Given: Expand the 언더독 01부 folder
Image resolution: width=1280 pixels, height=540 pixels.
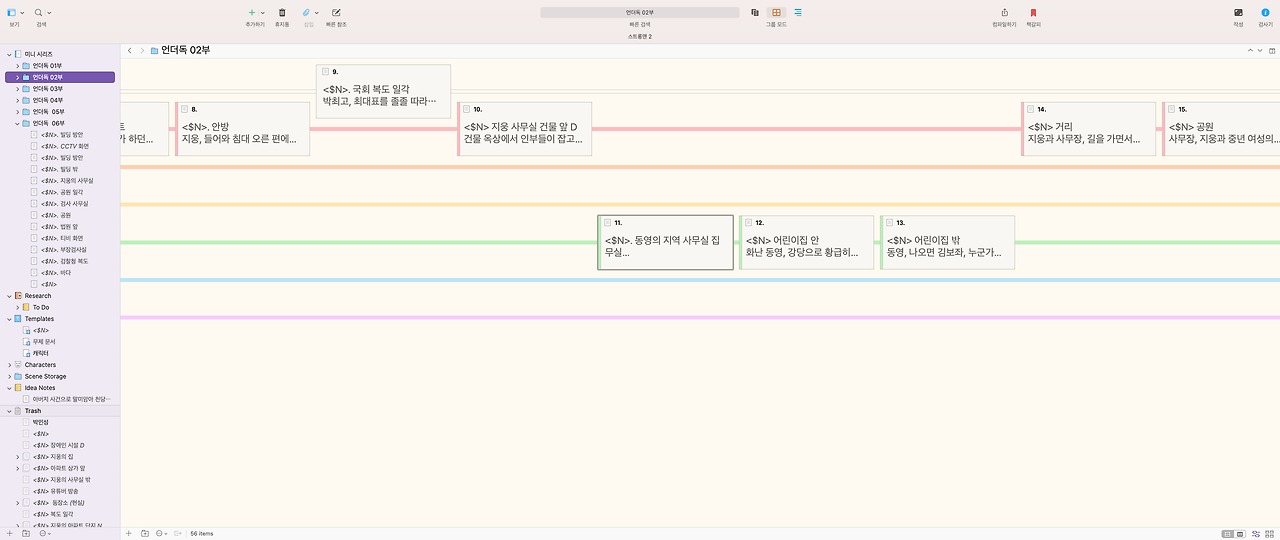Looking at the screenshot, I should pyautogui.click(x=17, y=65).
